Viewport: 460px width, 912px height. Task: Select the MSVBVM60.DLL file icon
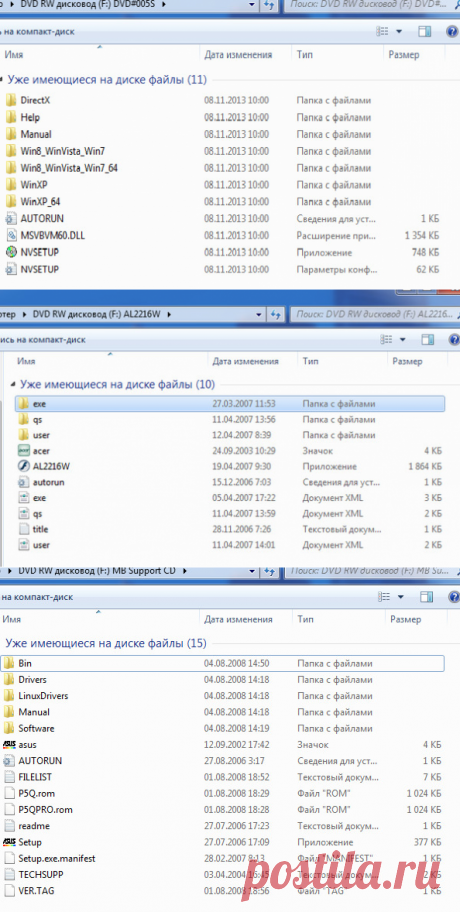click(x=12, y=236)
